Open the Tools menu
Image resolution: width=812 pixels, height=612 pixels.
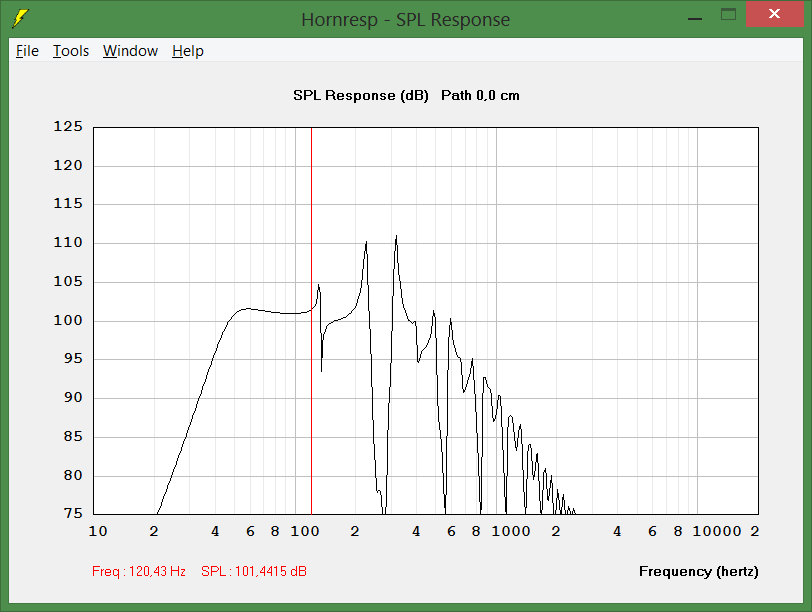click(71, 51)
